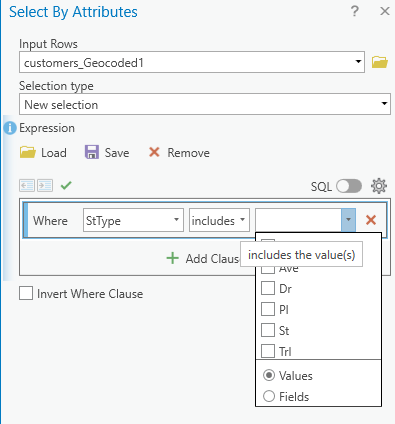Image resolution: width=395 pixels, height=424 pixels.
Task: Open the StType field dropdown
Action: click(133, 220)
